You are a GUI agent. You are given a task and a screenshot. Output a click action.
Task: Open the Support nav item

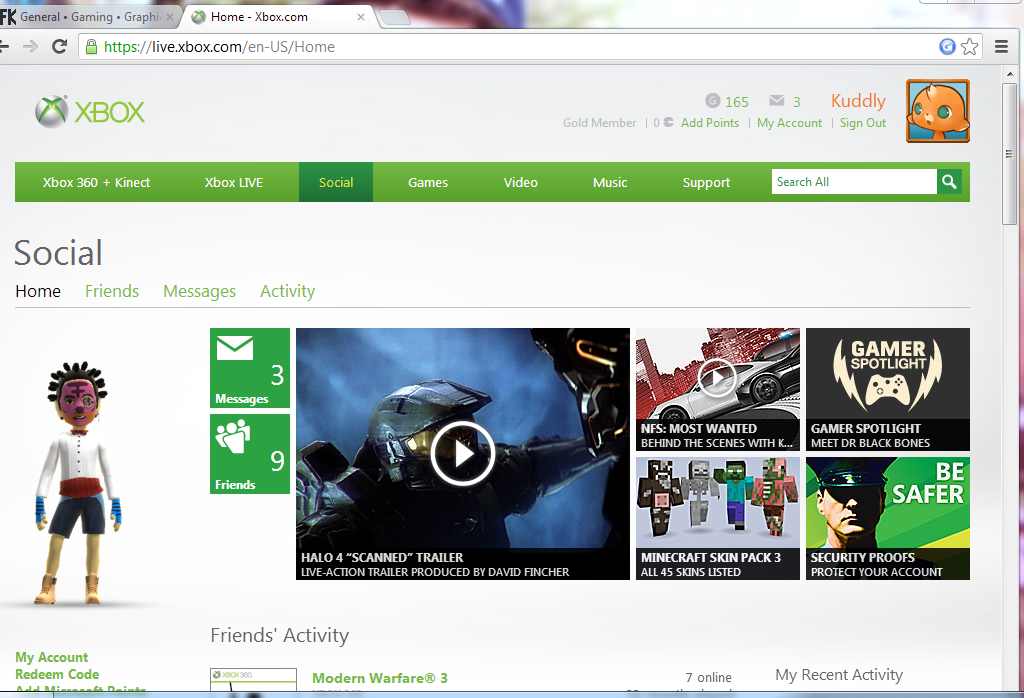point(706,182)
